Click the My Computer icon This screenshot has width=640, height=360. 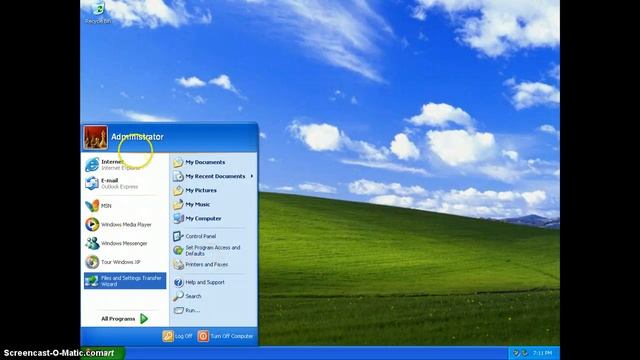tap(178, 219)
